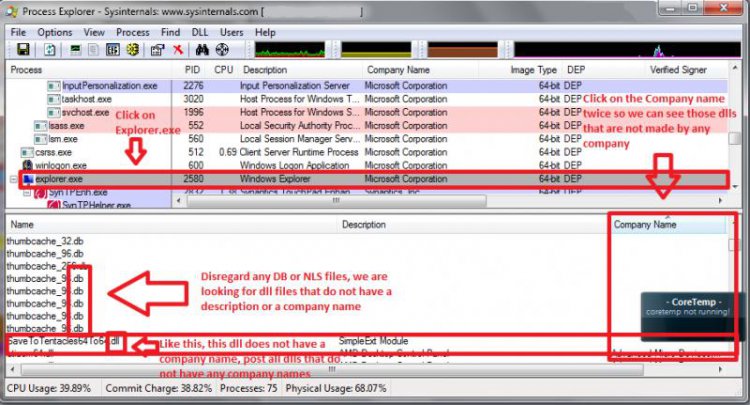Click PID 2276 cell
The height and width of the screenshot is (405, 750).
click(193, 86)
